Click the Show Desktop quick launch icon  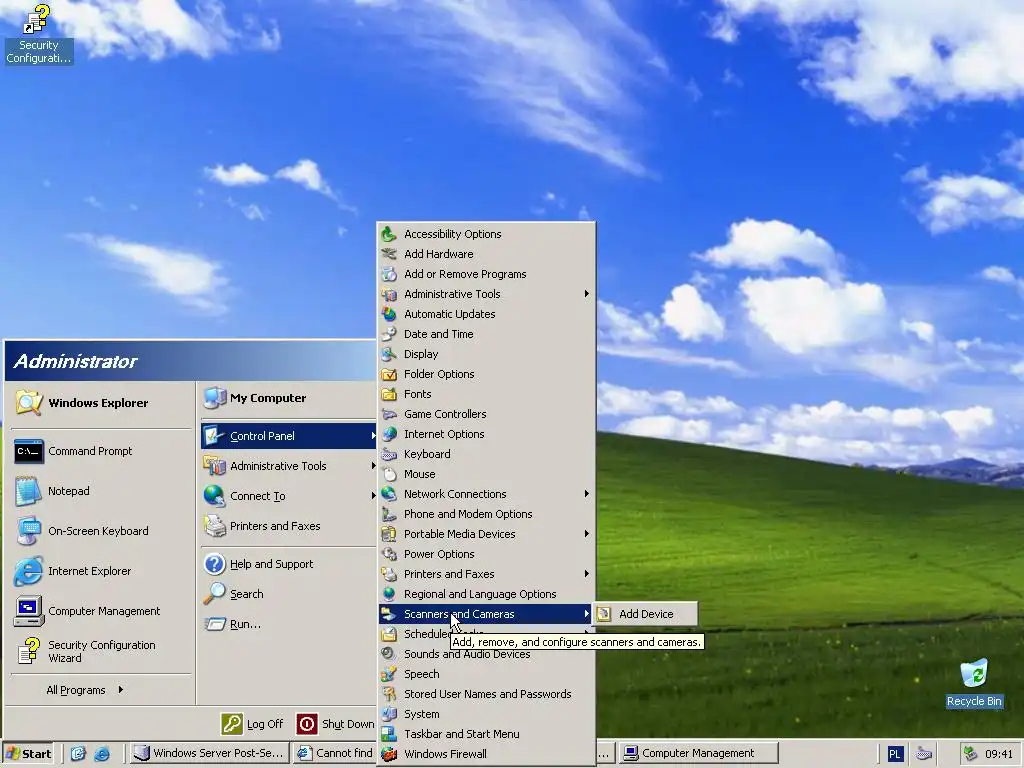click(x=78, y=754)
